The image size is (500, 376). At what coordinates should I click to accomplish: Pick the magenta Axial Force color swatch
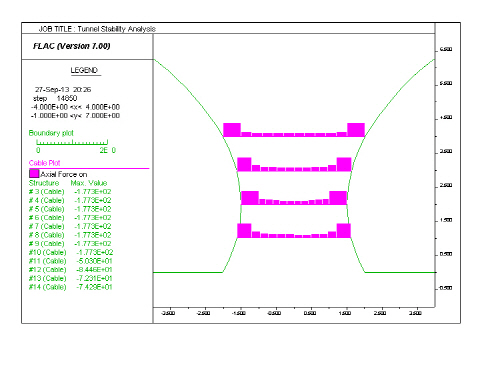pos(34,174)
